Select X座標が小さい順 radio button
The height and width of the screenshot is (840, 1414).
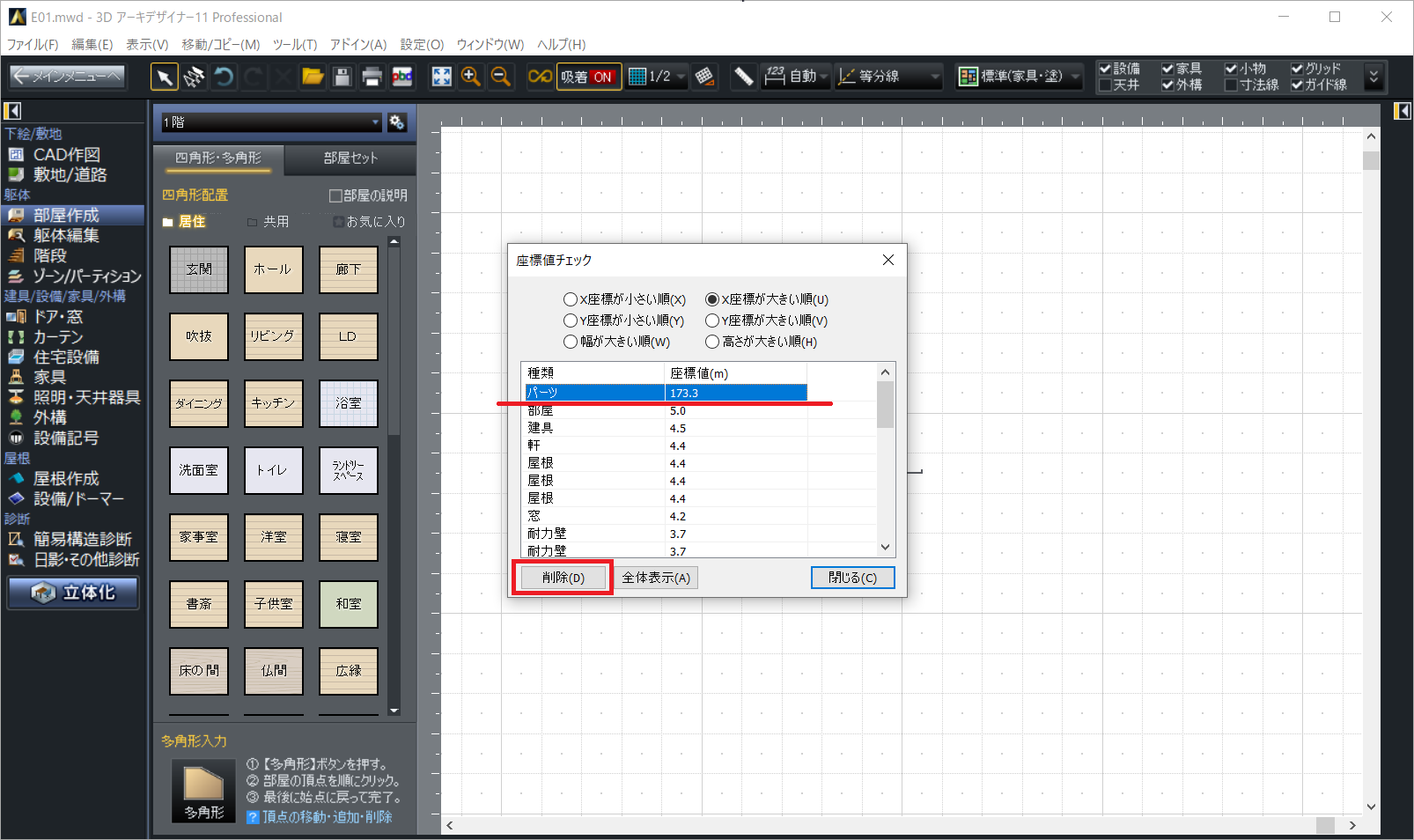[571, 299]
